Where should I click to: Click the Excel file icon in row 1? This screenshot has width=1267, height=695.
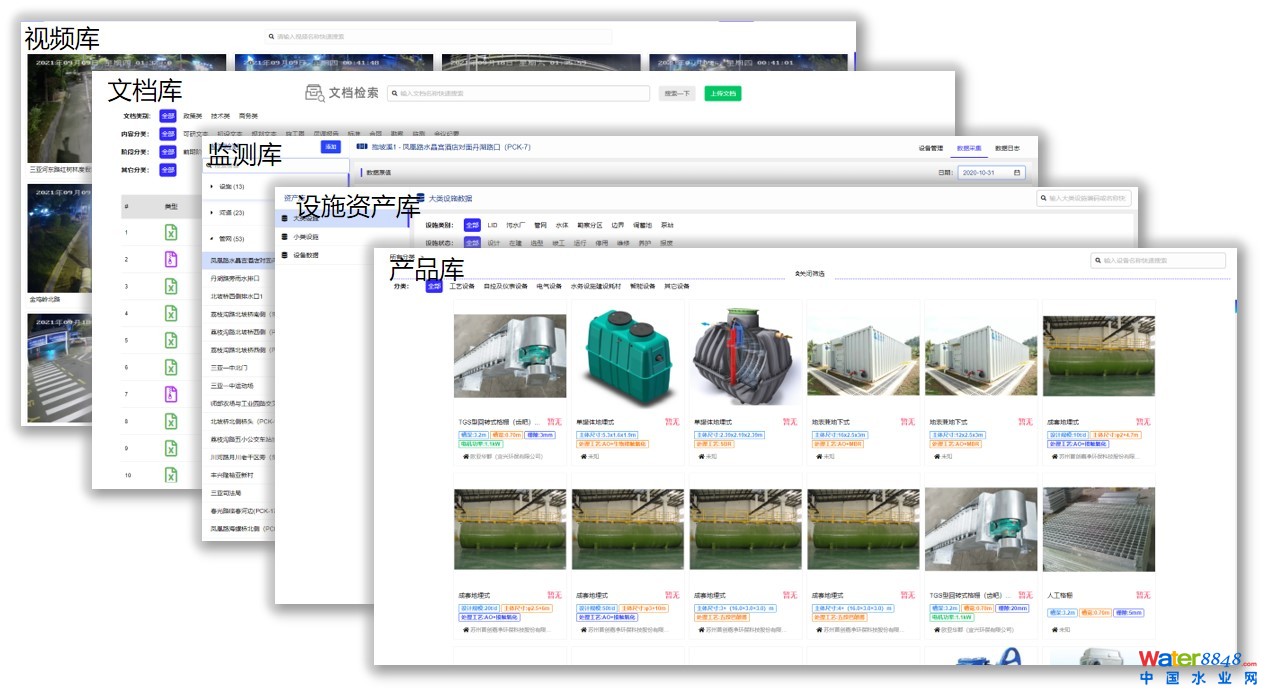(171, 233)
